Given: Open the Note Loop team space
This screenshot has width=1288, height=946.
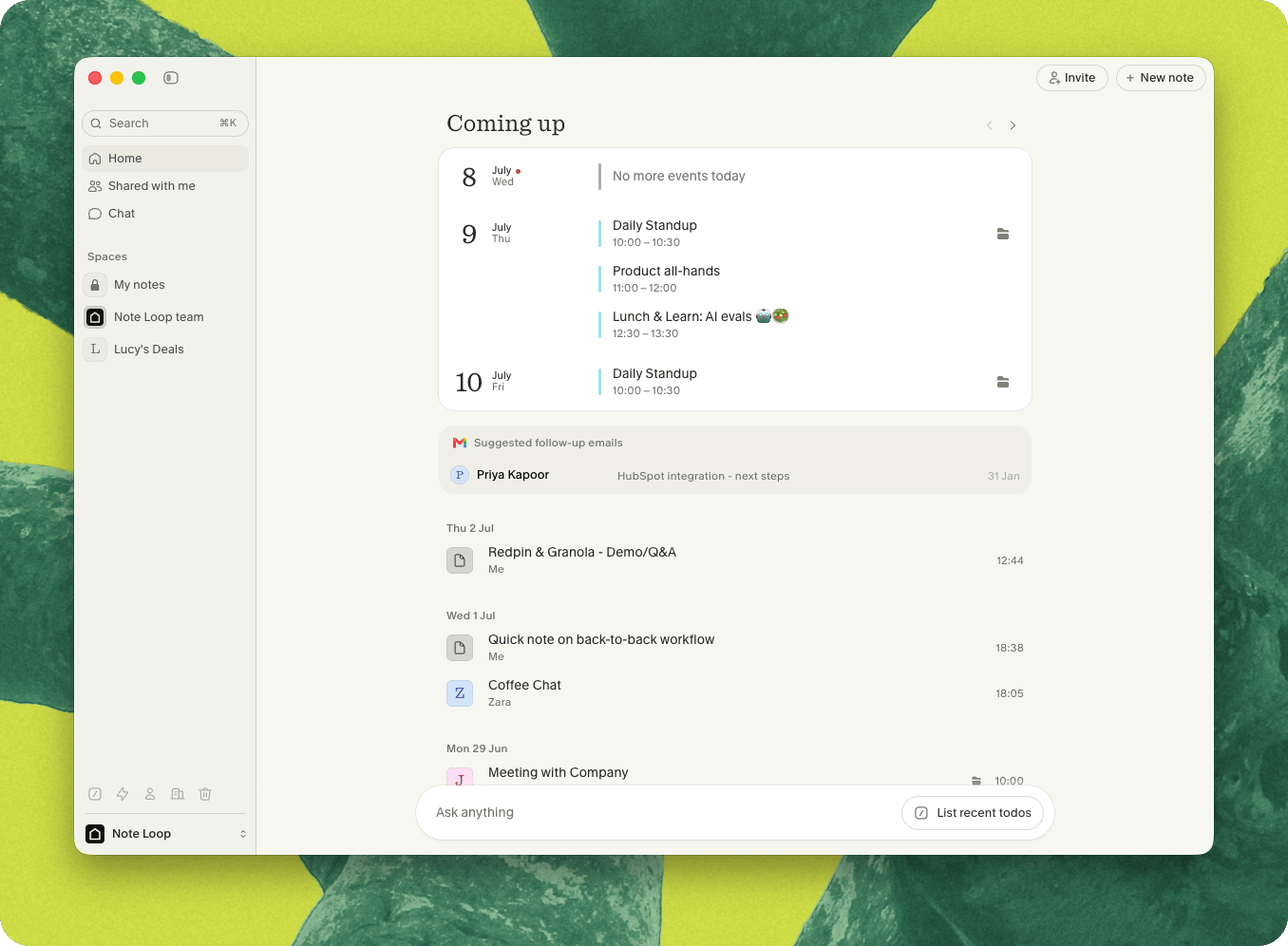Looking at the screenshot, I should pyautogui.click(x=165, y=317).
